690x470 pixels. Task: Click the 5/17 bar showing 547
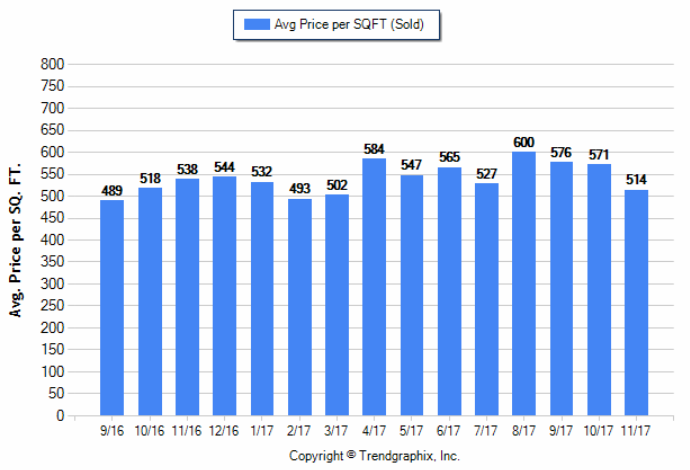(x=412, y=295)
